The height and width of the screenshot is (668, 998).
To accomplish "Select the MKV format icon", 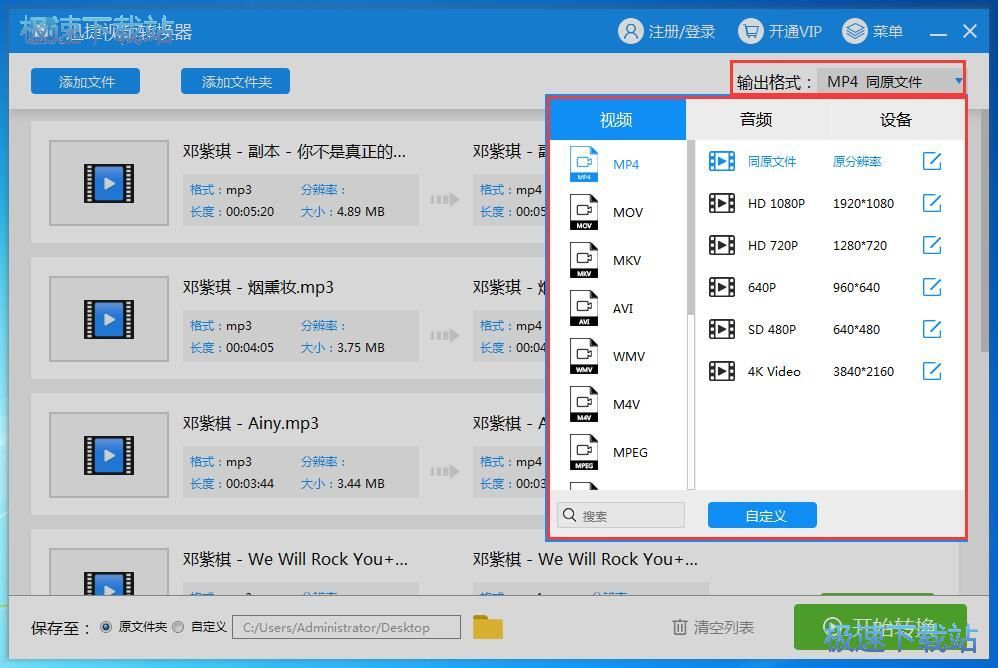I will coord(585,260).
